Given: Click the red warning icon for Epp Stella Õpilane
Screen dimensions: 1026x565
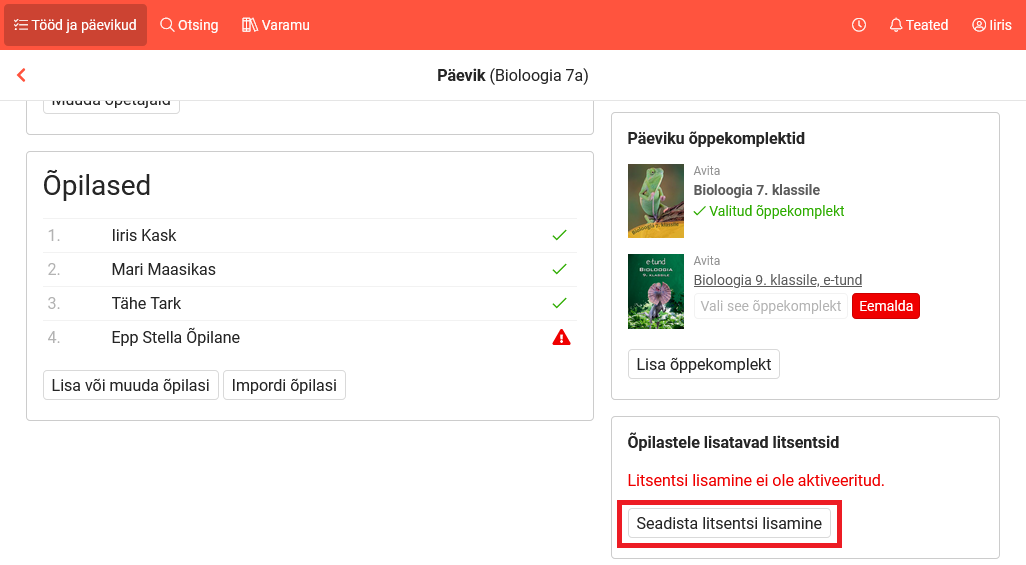Looking at the screenshot, I should pos(561,337).
